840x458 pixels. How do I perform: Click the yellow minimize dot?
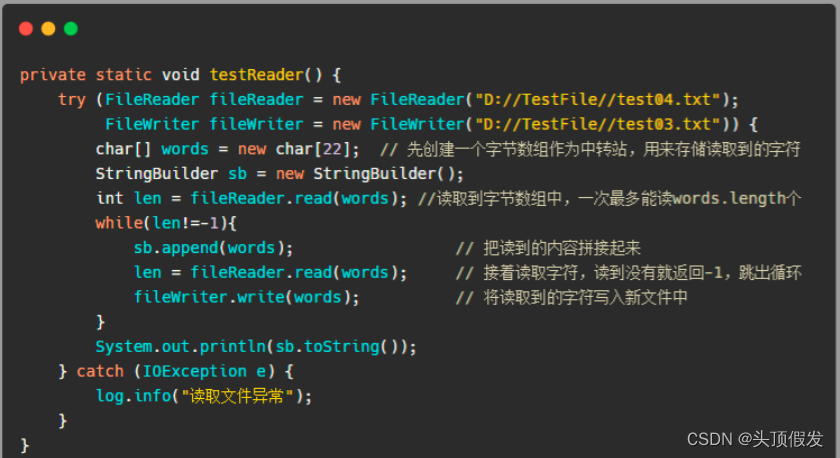pos(48,29)
